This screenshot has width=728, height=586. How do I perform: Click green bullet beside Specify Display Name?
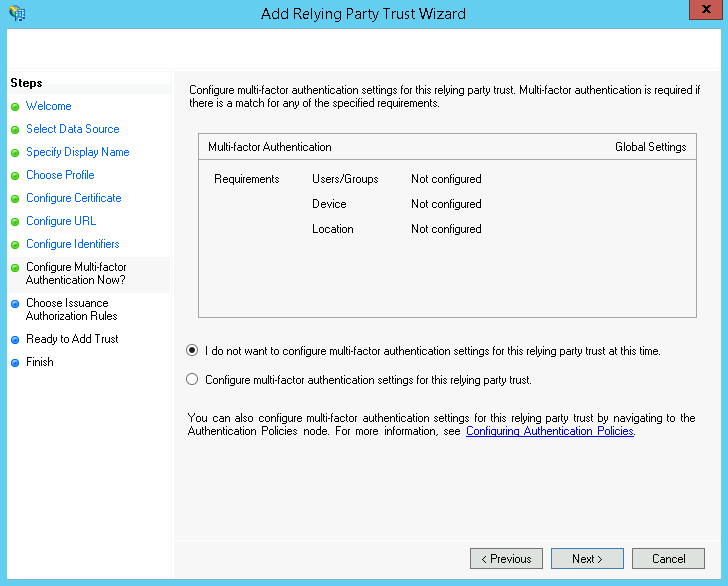(x=15, y=153)
